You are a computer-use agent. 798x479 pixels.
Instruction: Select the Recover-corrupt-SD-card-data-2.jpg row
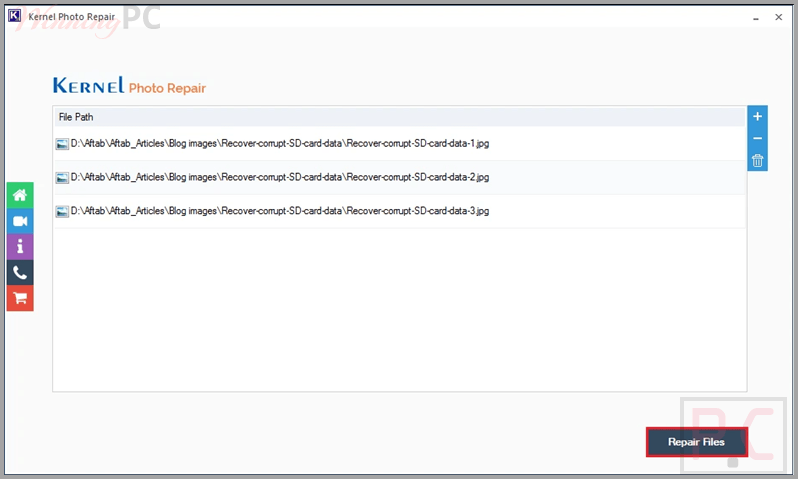pos(400,177)
